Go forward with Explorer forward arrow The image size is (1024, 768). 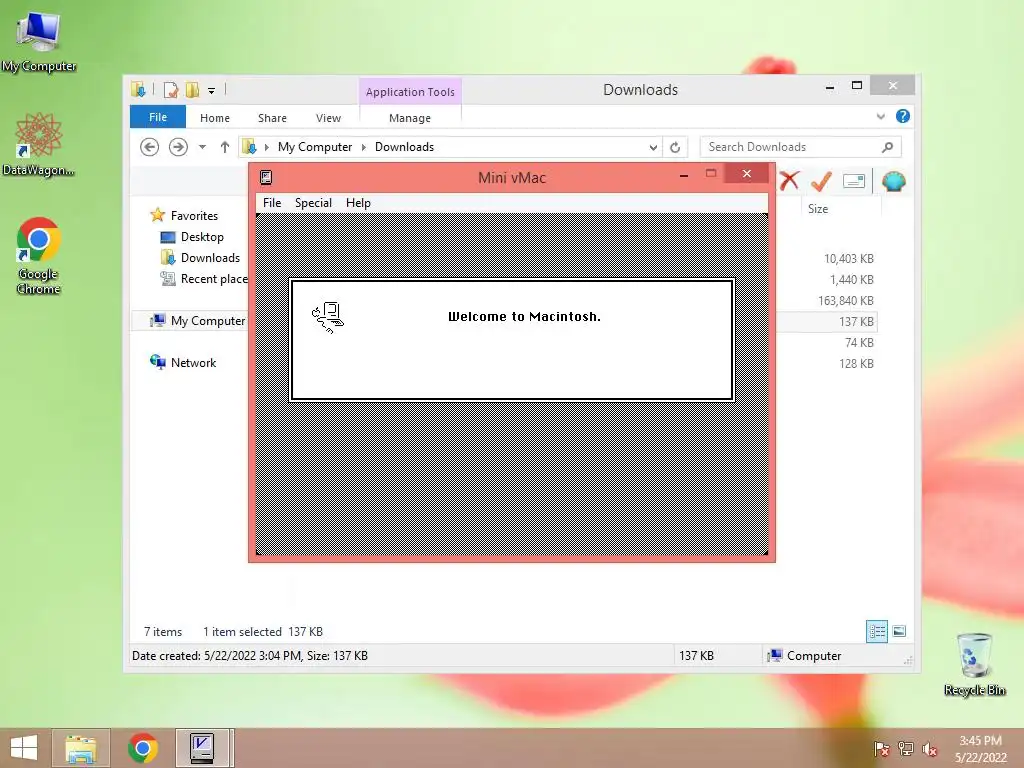178,147
